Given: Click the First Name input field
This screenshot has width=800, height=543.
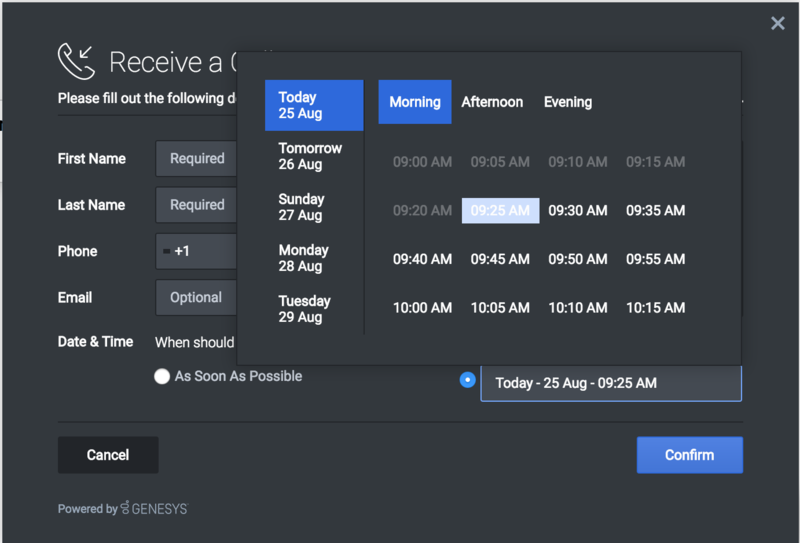Looking at the screenshot, I should pos(197,158).
